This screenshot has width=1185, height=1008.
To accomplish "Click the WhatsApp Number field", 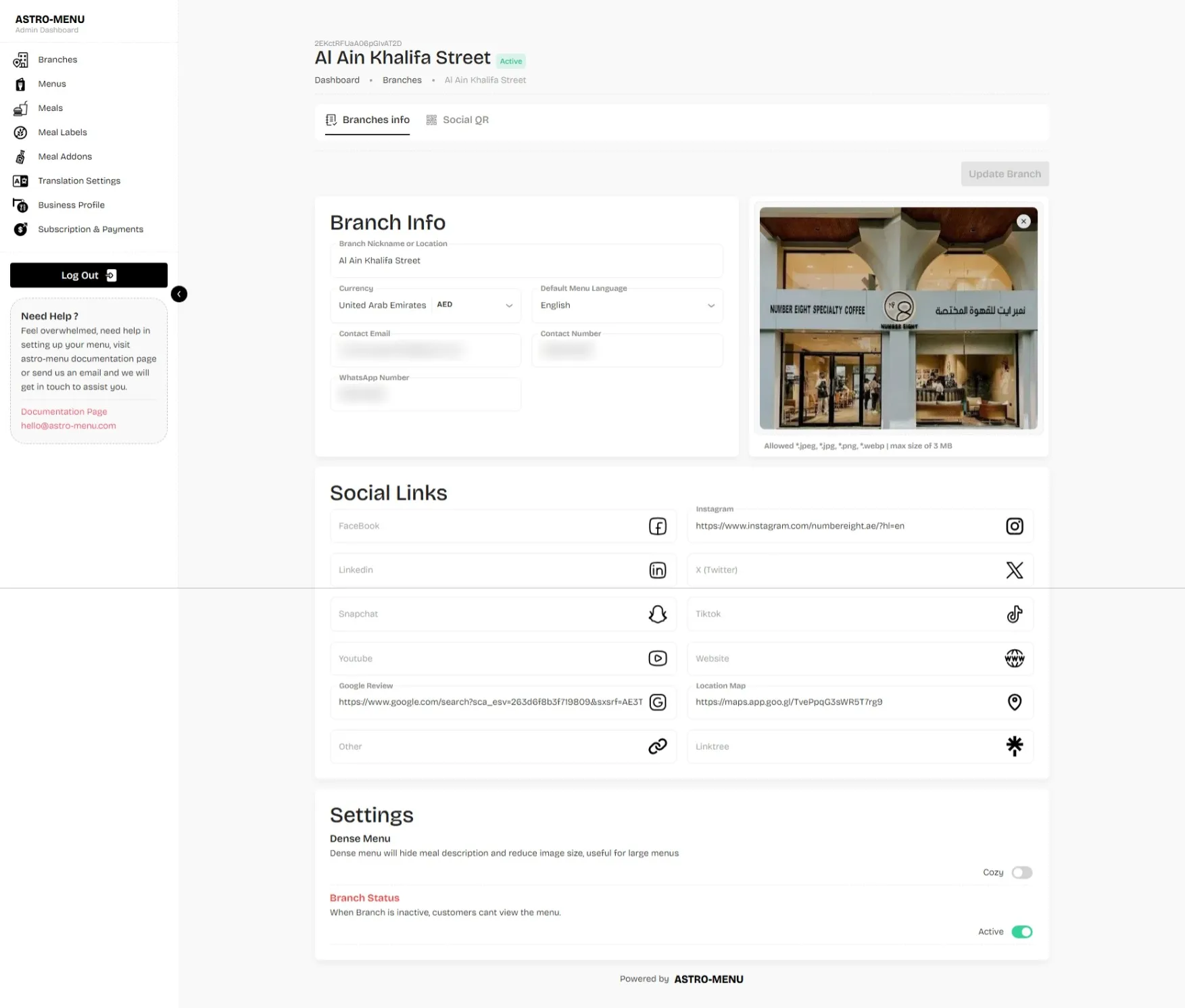I will point(426,395).
